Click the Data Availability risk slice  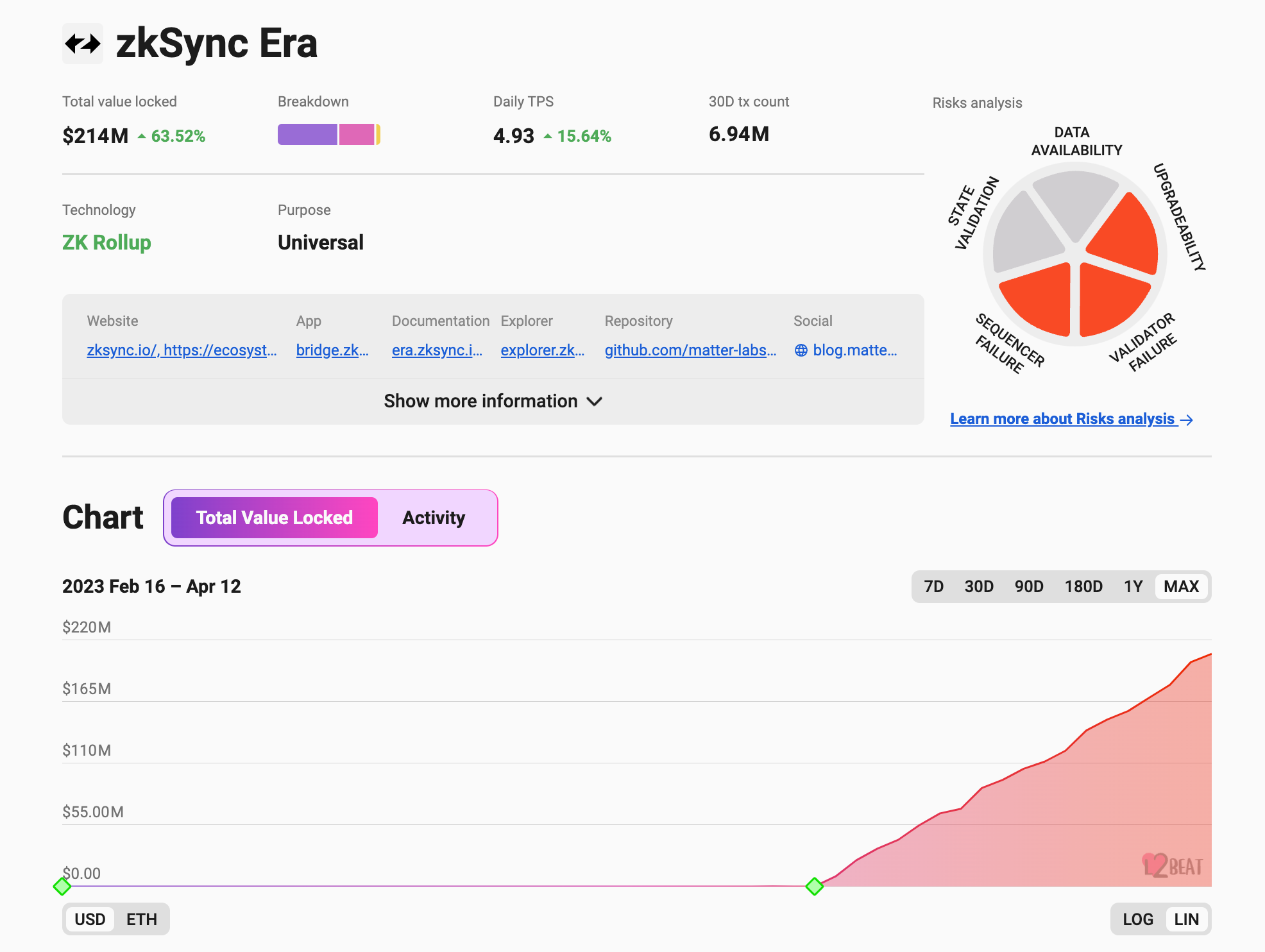tap(1076, 202)
